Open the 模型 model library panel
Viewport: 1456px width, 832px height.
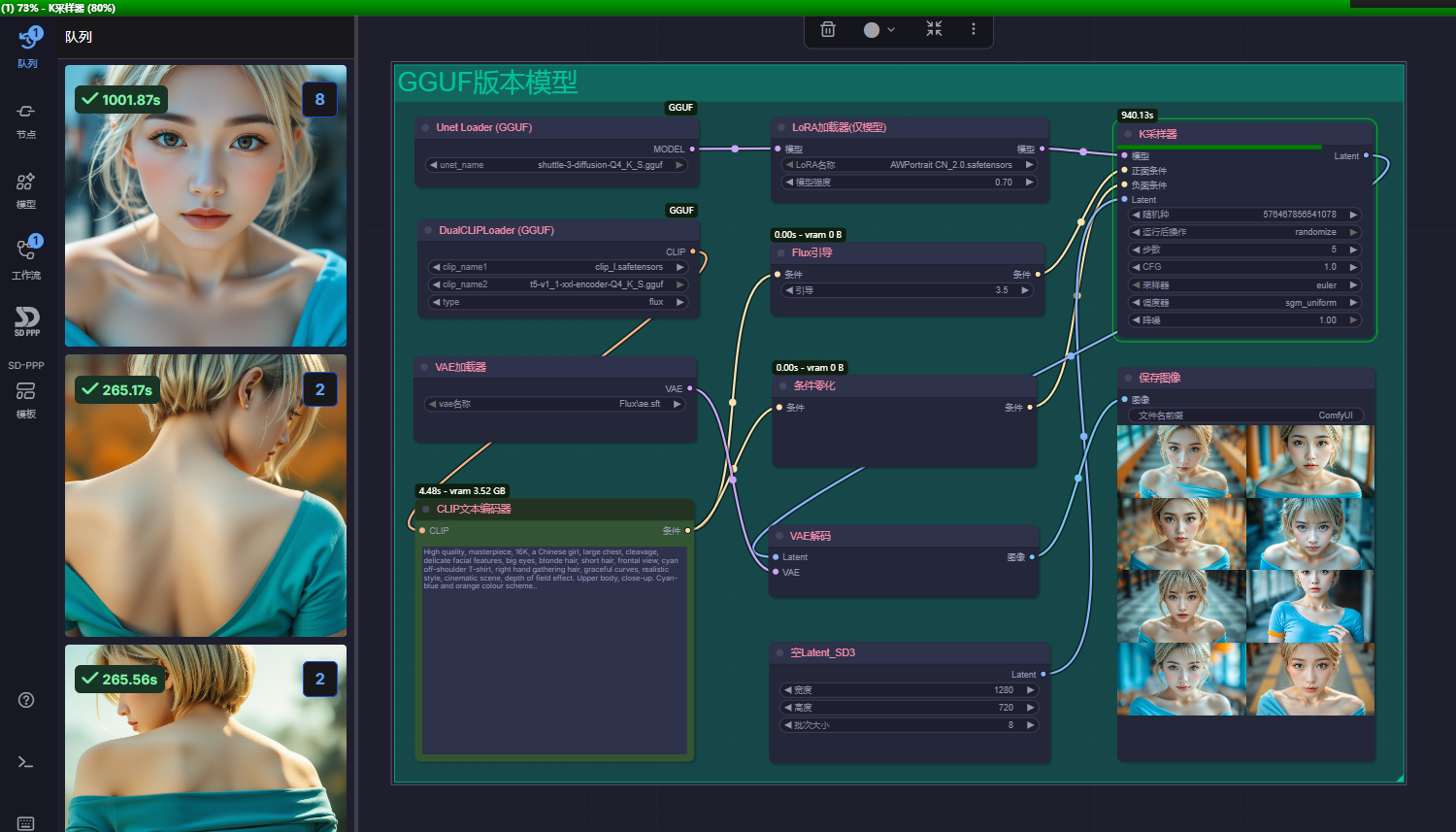pos(26,189)
